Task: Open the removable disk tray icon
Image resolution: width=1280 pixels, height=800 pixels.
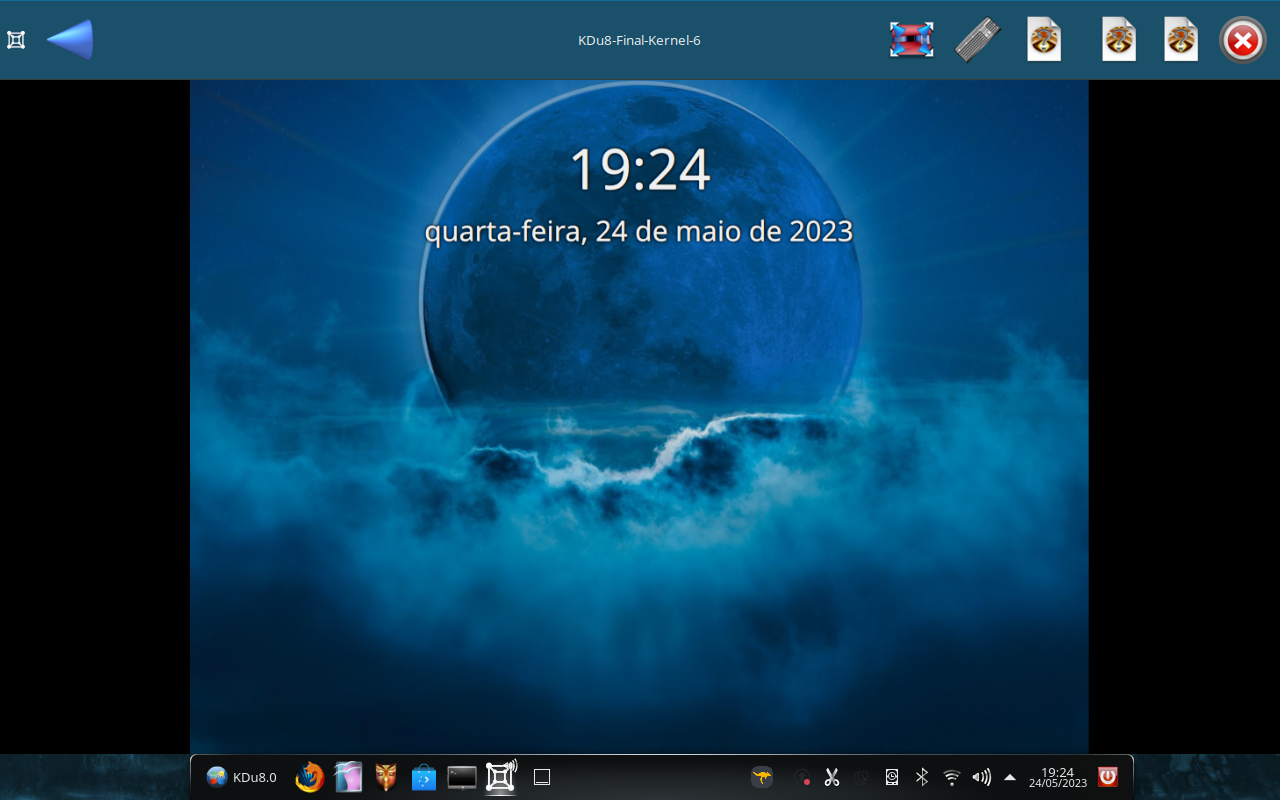Action: [892, 777]
